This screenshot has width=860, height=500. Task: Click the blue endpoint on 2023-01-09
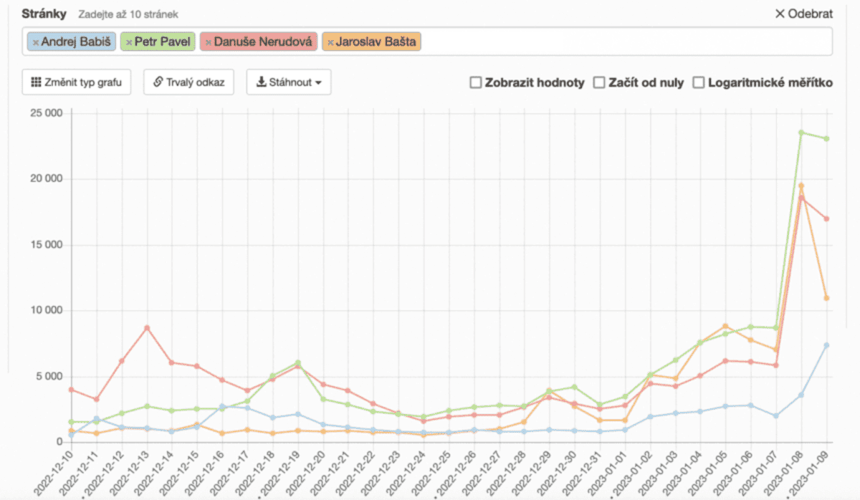point(826,345)
